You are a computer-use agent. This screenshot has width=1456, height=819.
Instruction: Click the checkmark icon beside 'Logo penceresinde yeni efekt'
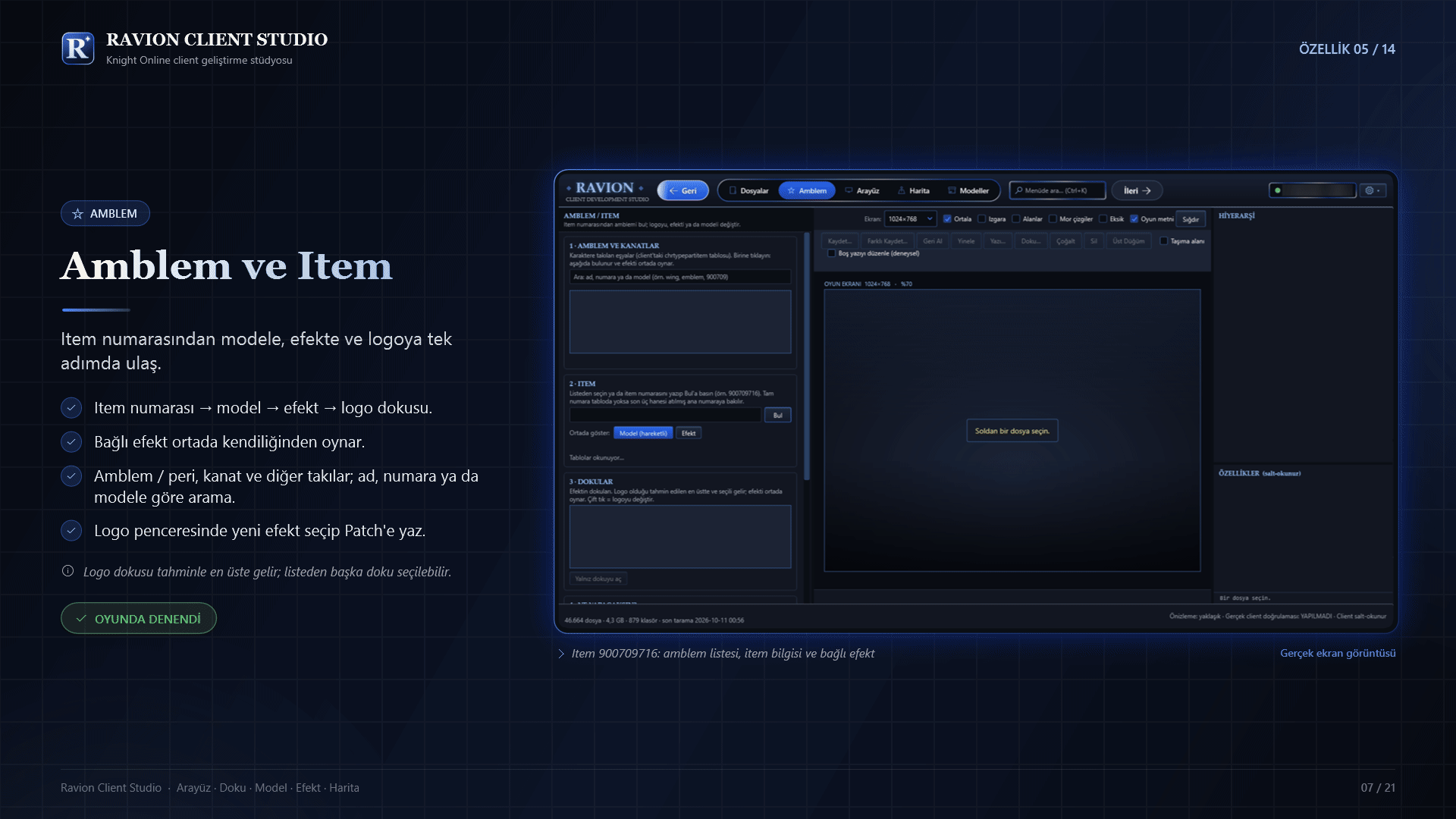pos(71,530)
